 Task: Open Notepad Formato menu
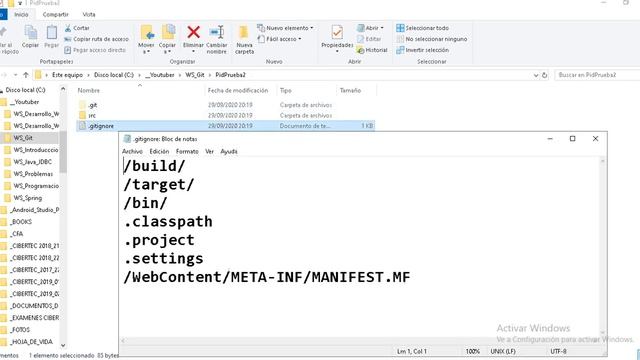[187, 151]
